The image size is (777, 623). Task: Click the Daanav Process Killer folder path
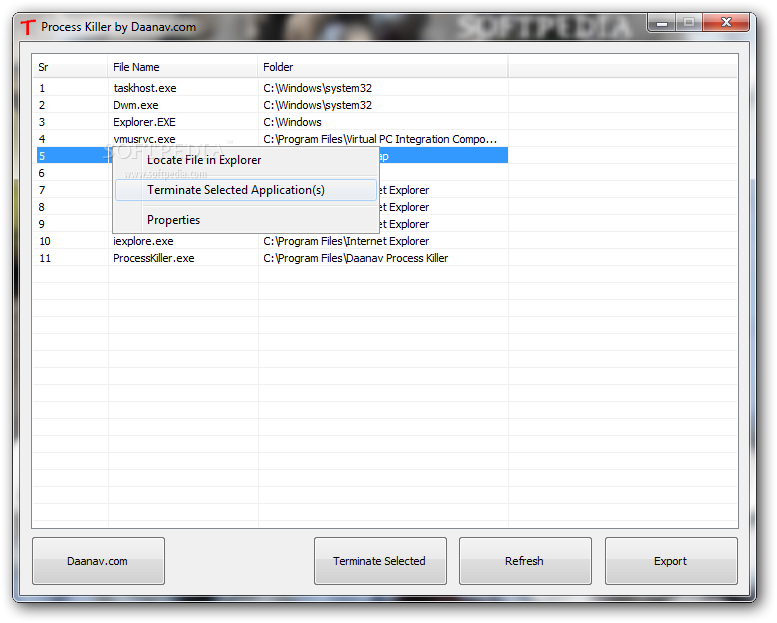pyautogui.click(x=356, y=258)
